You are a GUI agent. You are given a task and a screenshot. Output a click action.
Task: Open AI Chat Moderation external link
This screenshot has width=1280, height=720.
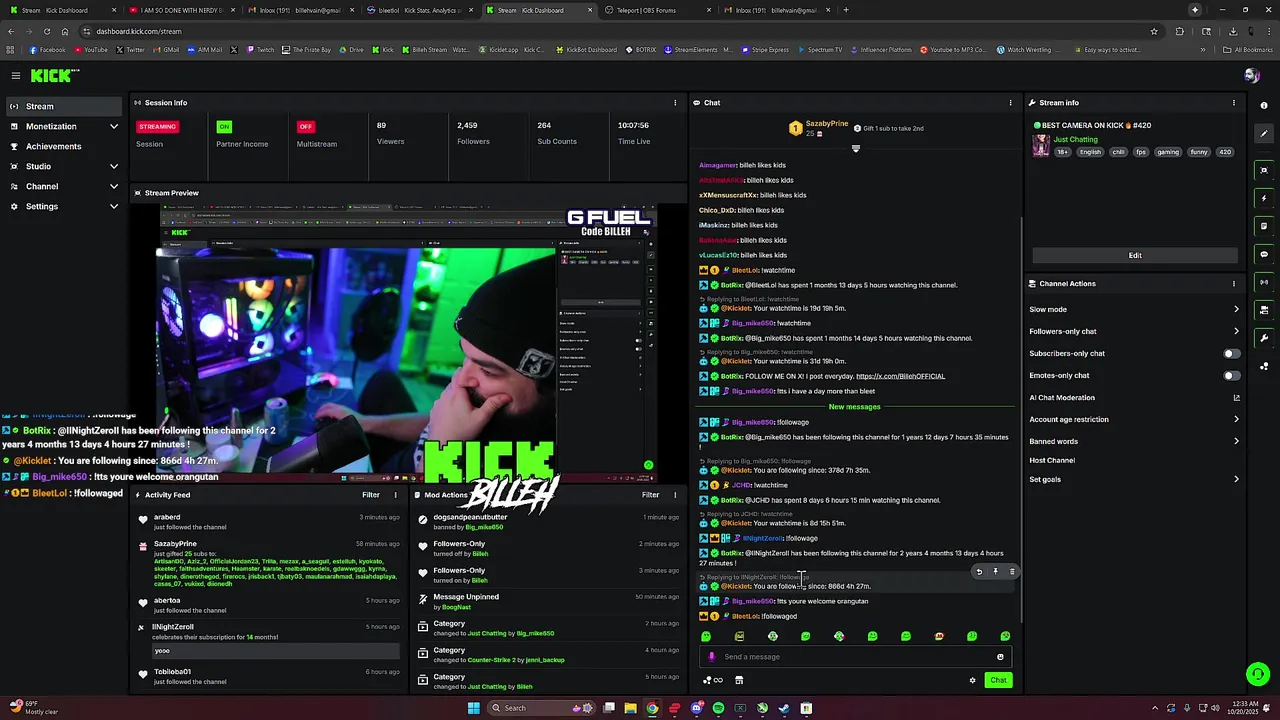click(1236, 398)
